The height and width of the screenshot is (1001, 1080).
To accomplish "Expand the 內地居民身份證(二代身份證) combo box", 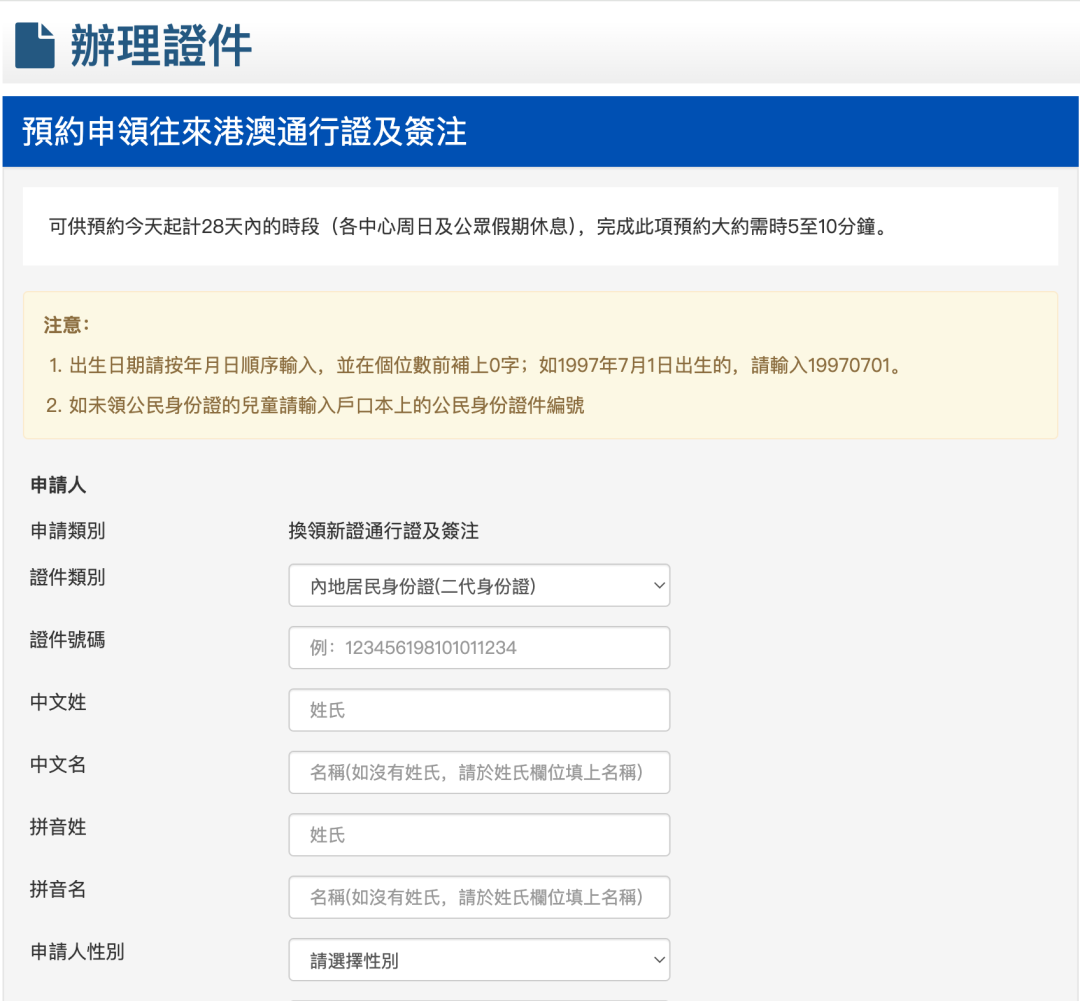I will 478,585.
